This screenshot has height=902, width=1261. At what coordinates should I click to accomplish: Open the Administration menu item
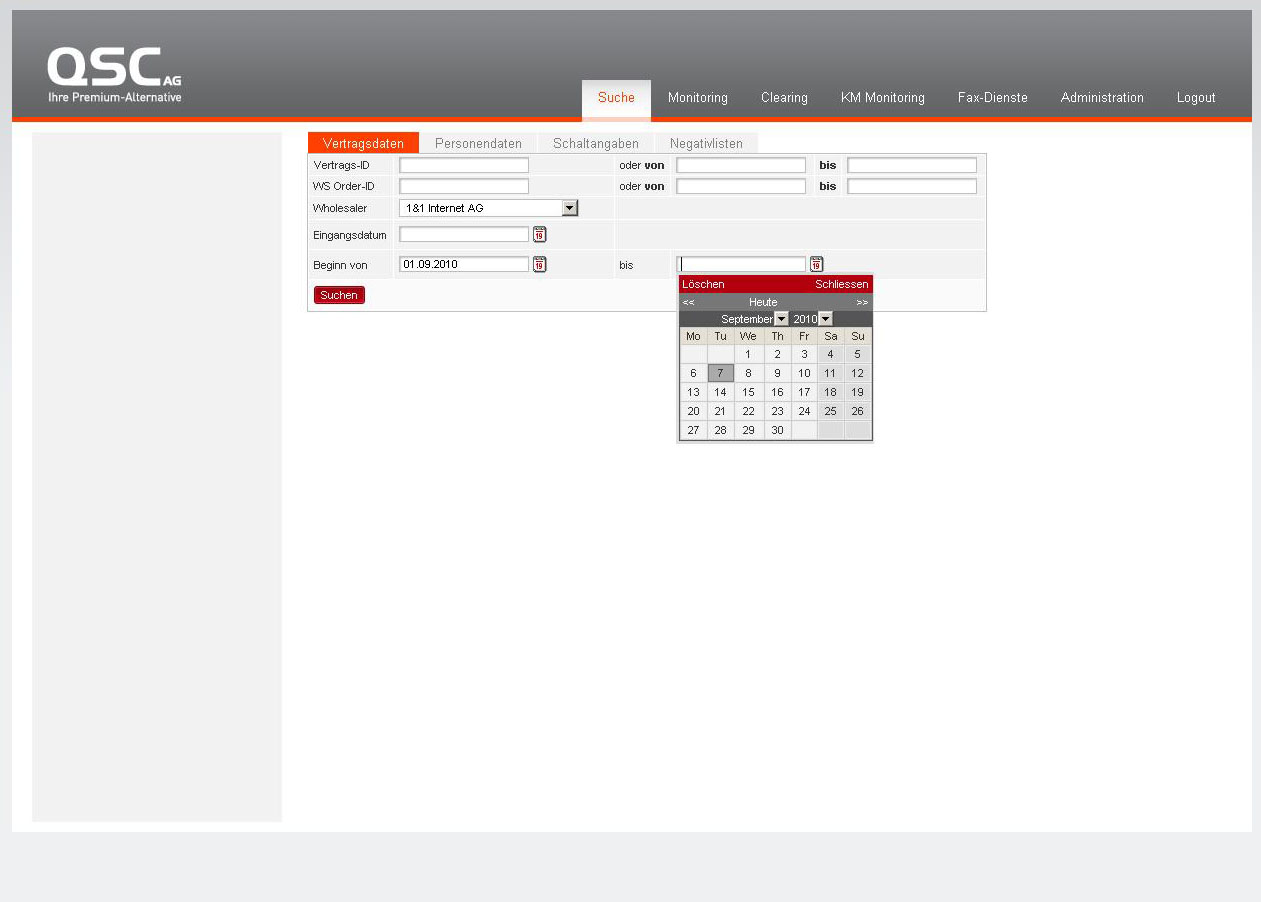(1102, 98)
